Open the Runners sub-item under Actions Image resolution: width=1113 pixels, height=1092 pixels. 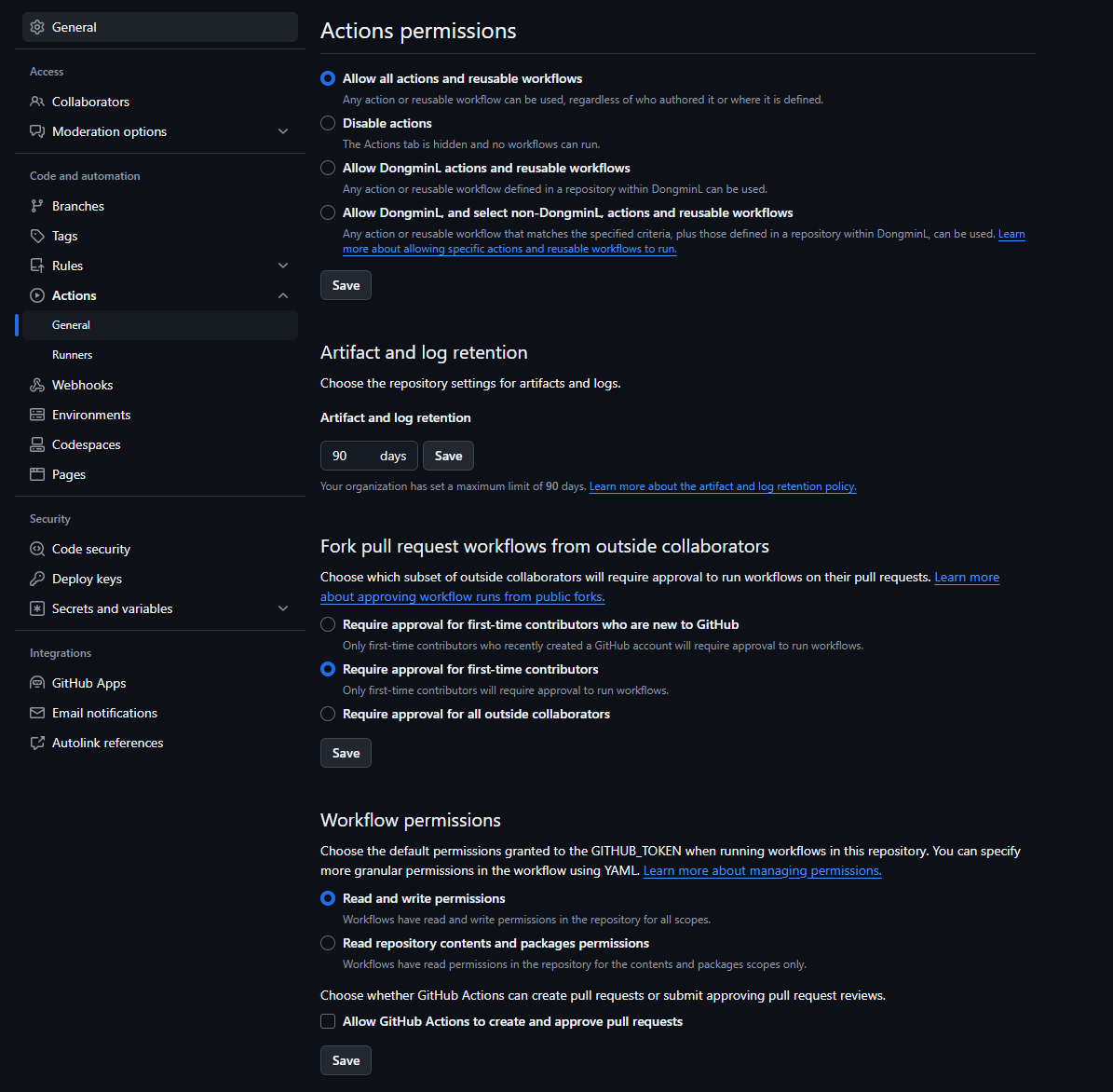73,355
